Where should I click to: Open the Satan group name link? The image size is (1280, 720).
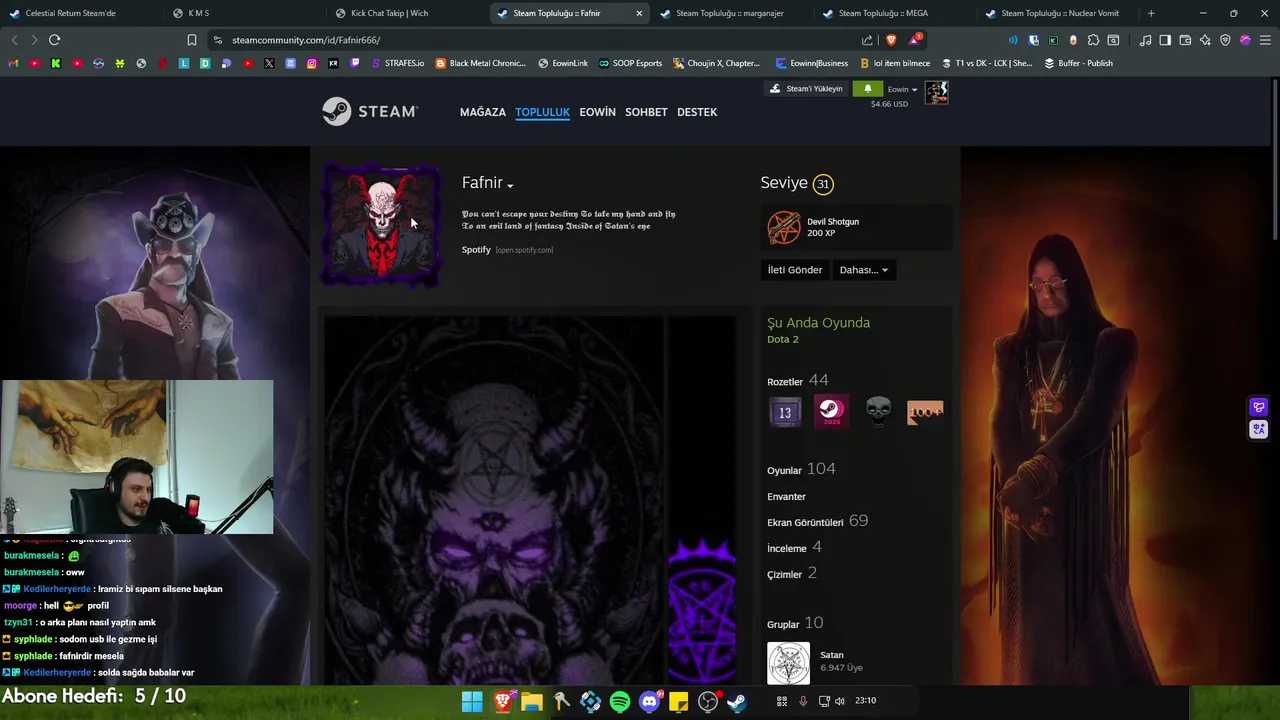[x=832, y=655]
